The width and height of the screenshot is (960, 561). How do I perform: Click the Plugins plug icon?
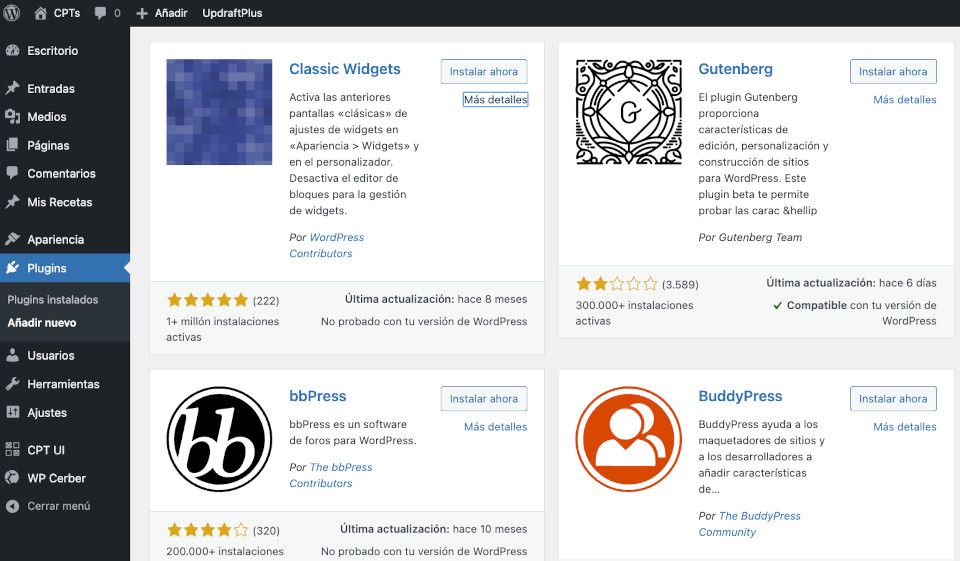coord(12,268)
